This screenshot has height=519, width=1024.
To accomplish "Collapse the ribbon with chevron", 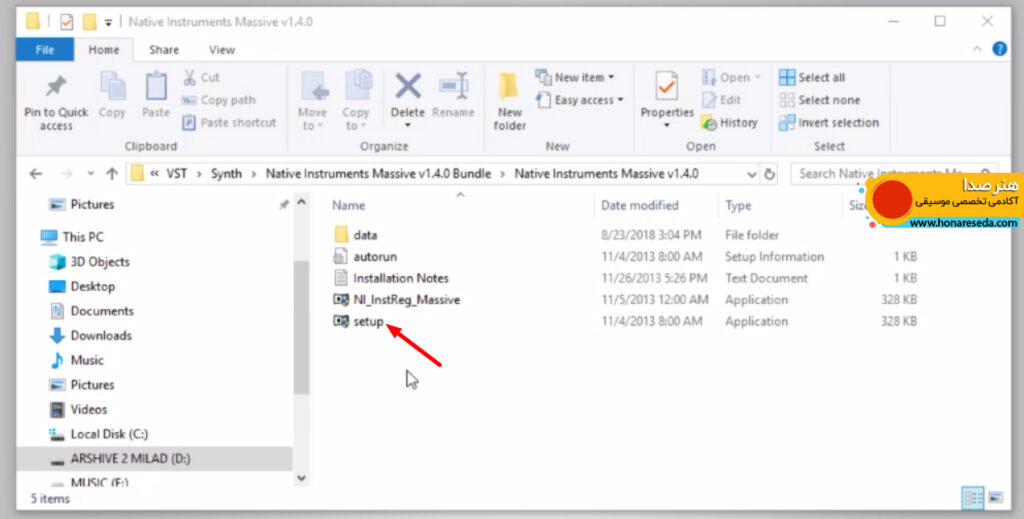I will [x=977, y=49].
